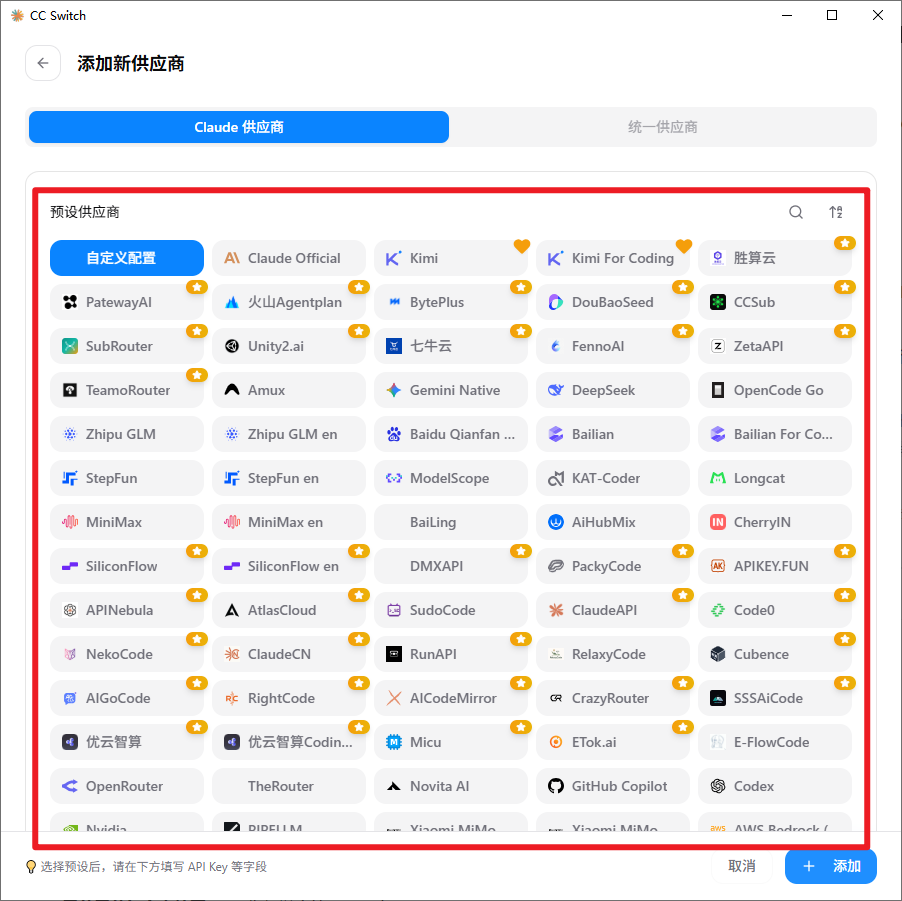Pick the ETok.ai preset
Image resolution: width=902 pixels, height=901 pixels.
tap(613, 742)
